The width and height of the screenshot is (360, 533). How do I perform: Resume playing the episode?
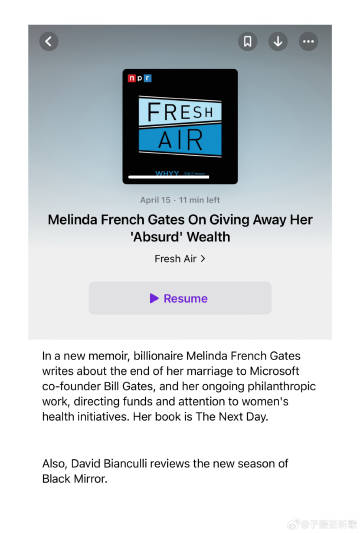pyautogui.click(x=180, y=298)
